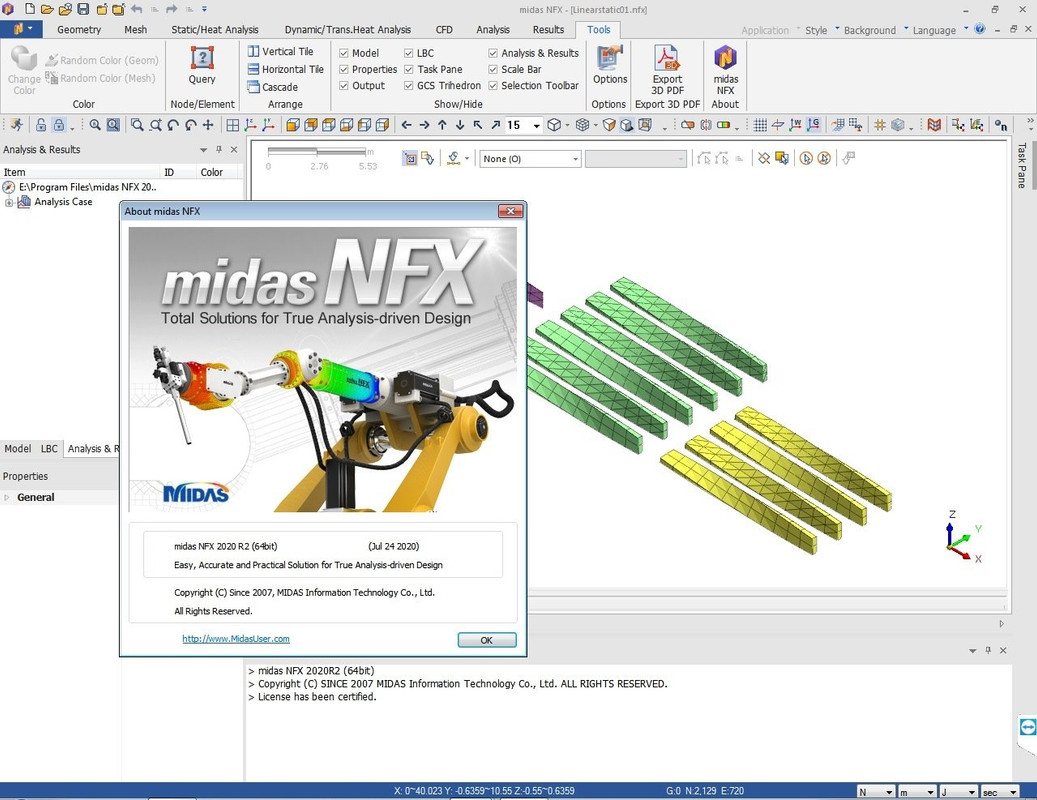Click the GCS coordinate 'G' icon
This screenshot has height=800, width=1037.
[813, 125]
